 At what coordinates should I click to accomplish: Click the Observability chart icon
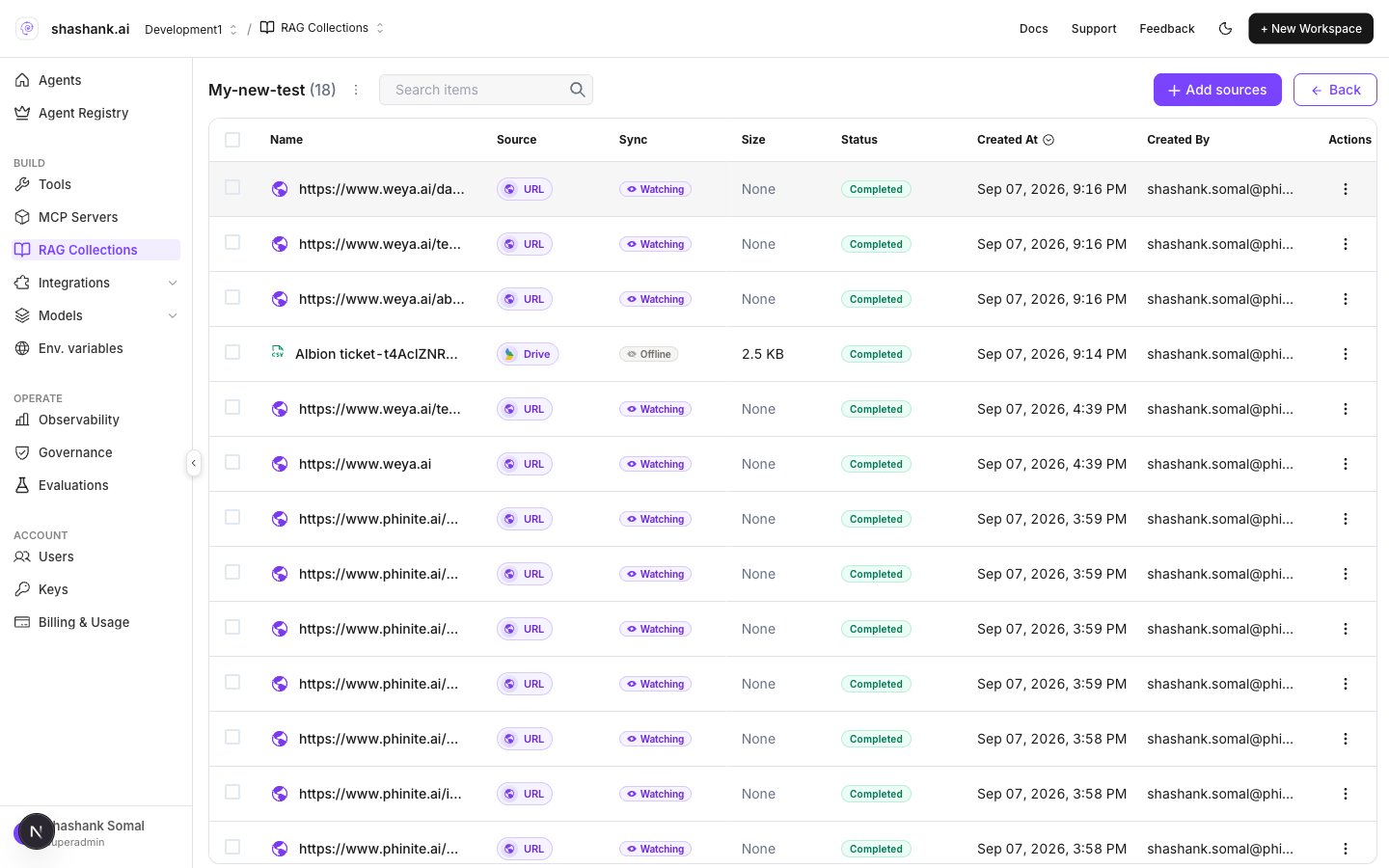[22, 420]
